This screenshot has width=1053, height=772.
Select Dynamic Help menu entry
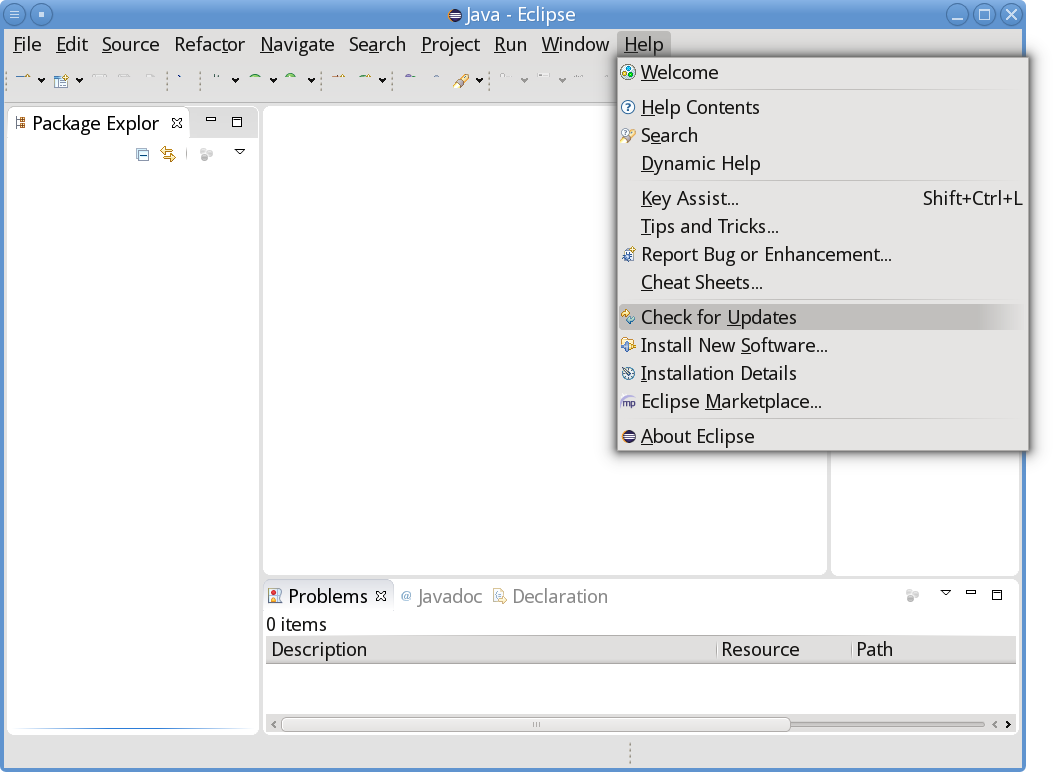point(823,164)
